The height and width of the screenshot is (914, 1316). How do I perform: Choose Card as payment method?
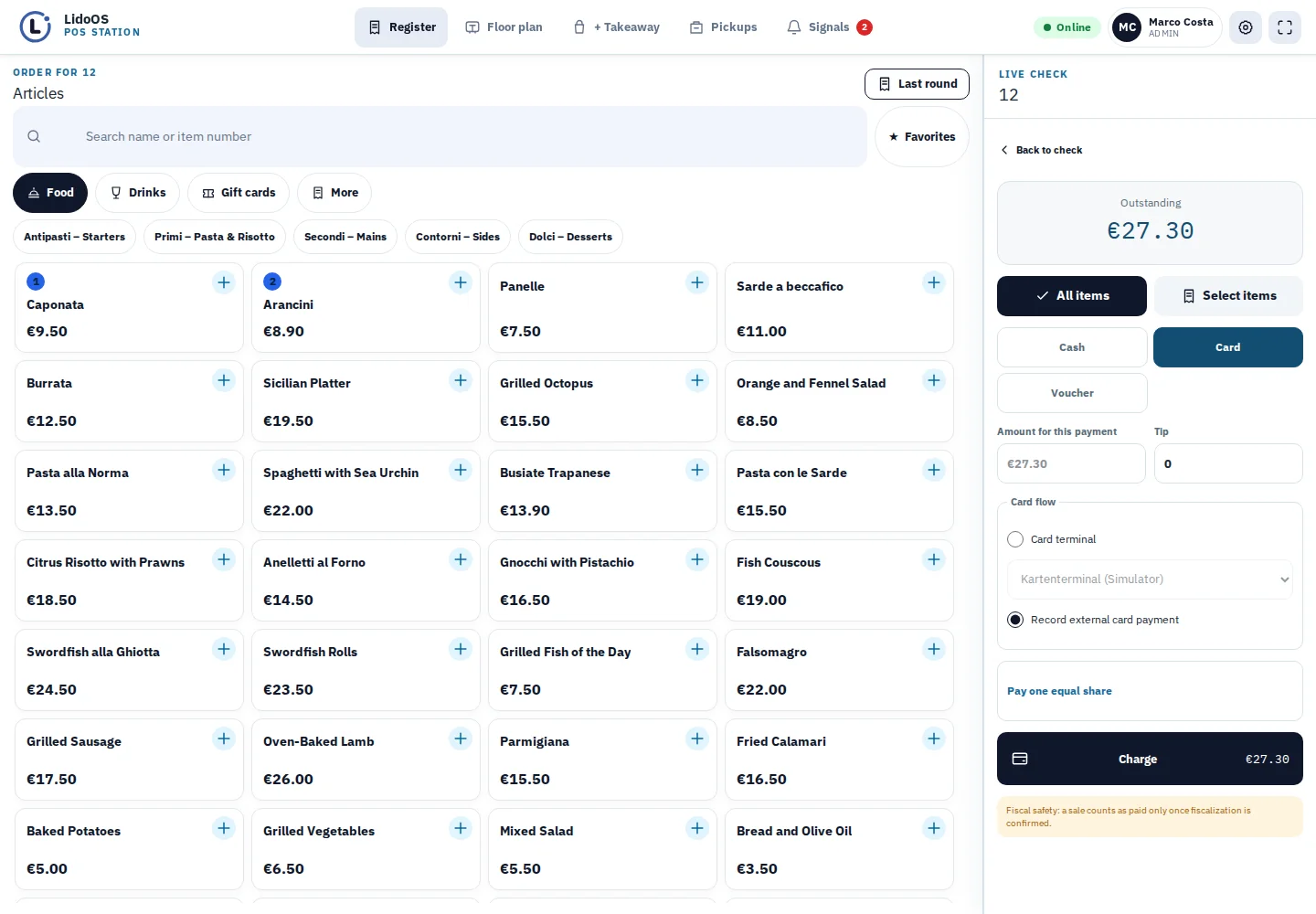[1228, 347]
